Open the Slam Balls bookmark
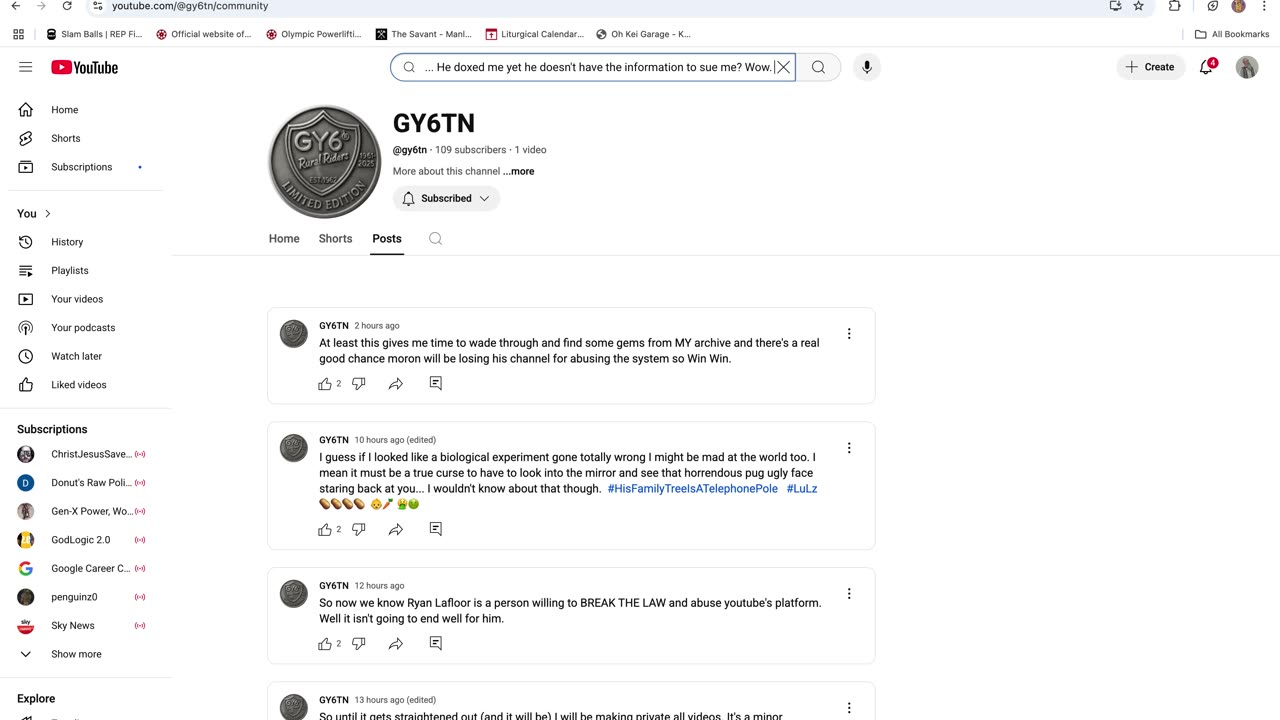The height and width of the screenshot is (720, 1280). point(94,34)
